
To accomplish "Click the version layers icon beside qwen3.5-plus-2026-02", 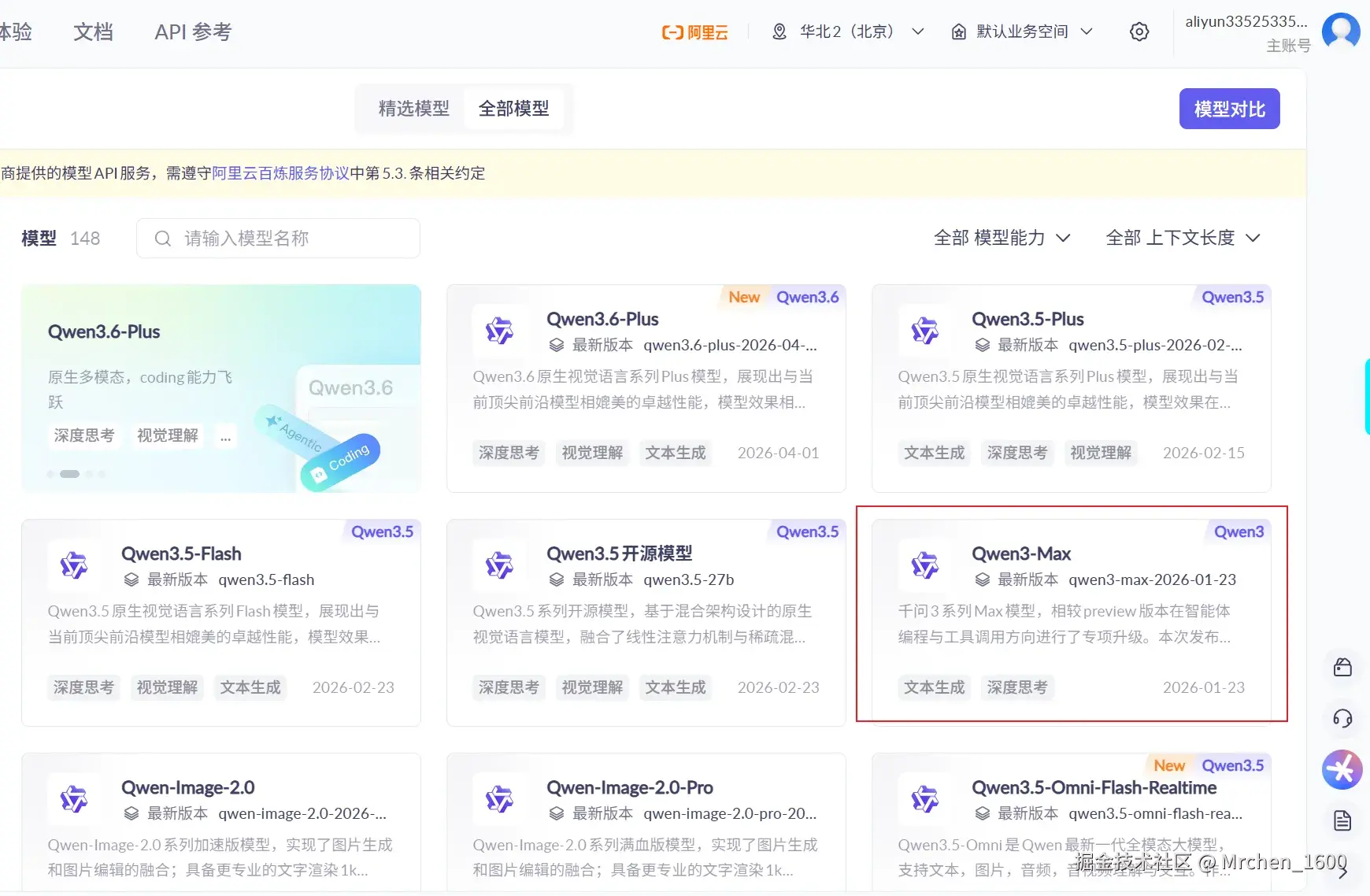I will pyautogui.click(x=982, y=345).
